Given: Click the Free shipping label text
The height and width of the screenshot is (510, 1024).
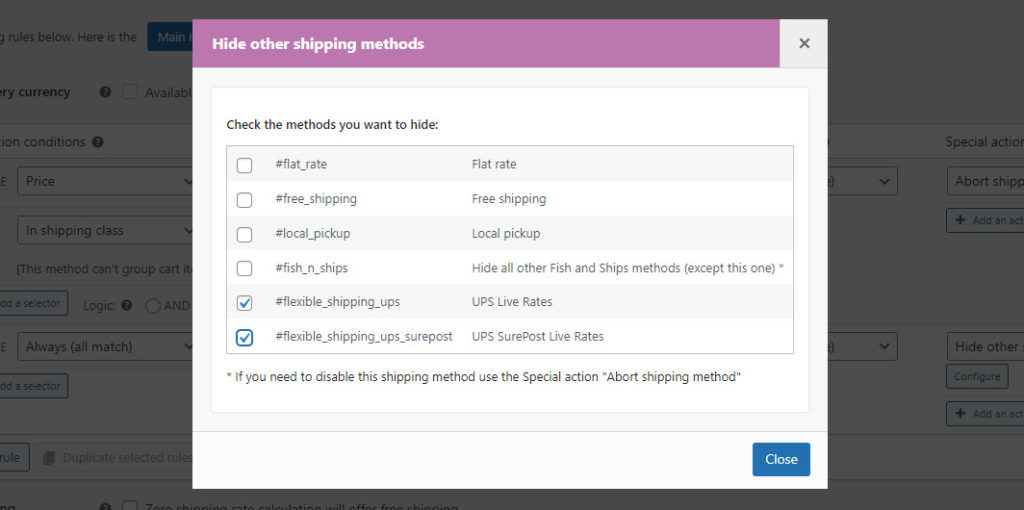Looking at the screenshot, I should click(509, 199).
